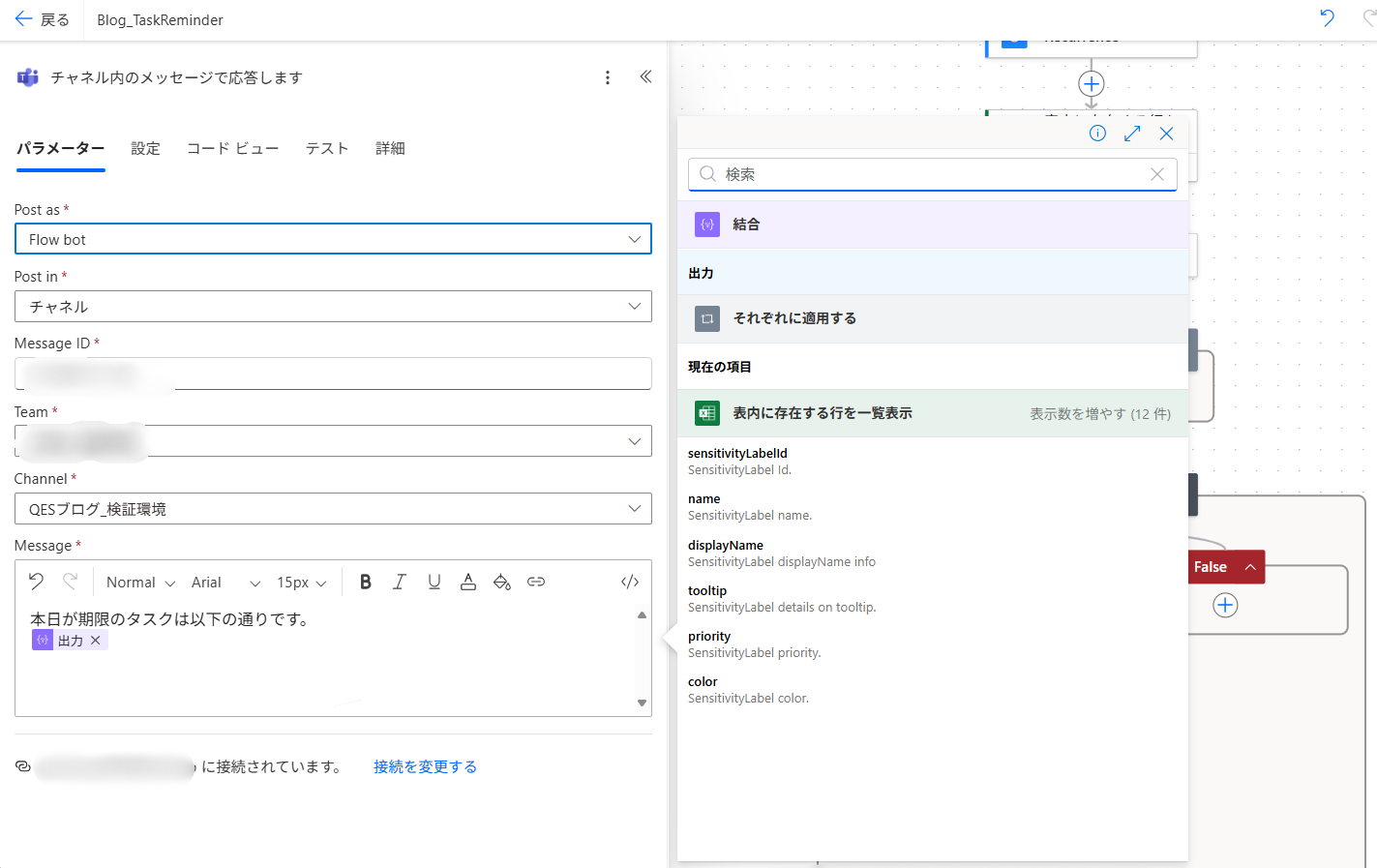Insert a hyperlink in the message
The width and height of the screenshot is (1377, 868).
point(536,582)
